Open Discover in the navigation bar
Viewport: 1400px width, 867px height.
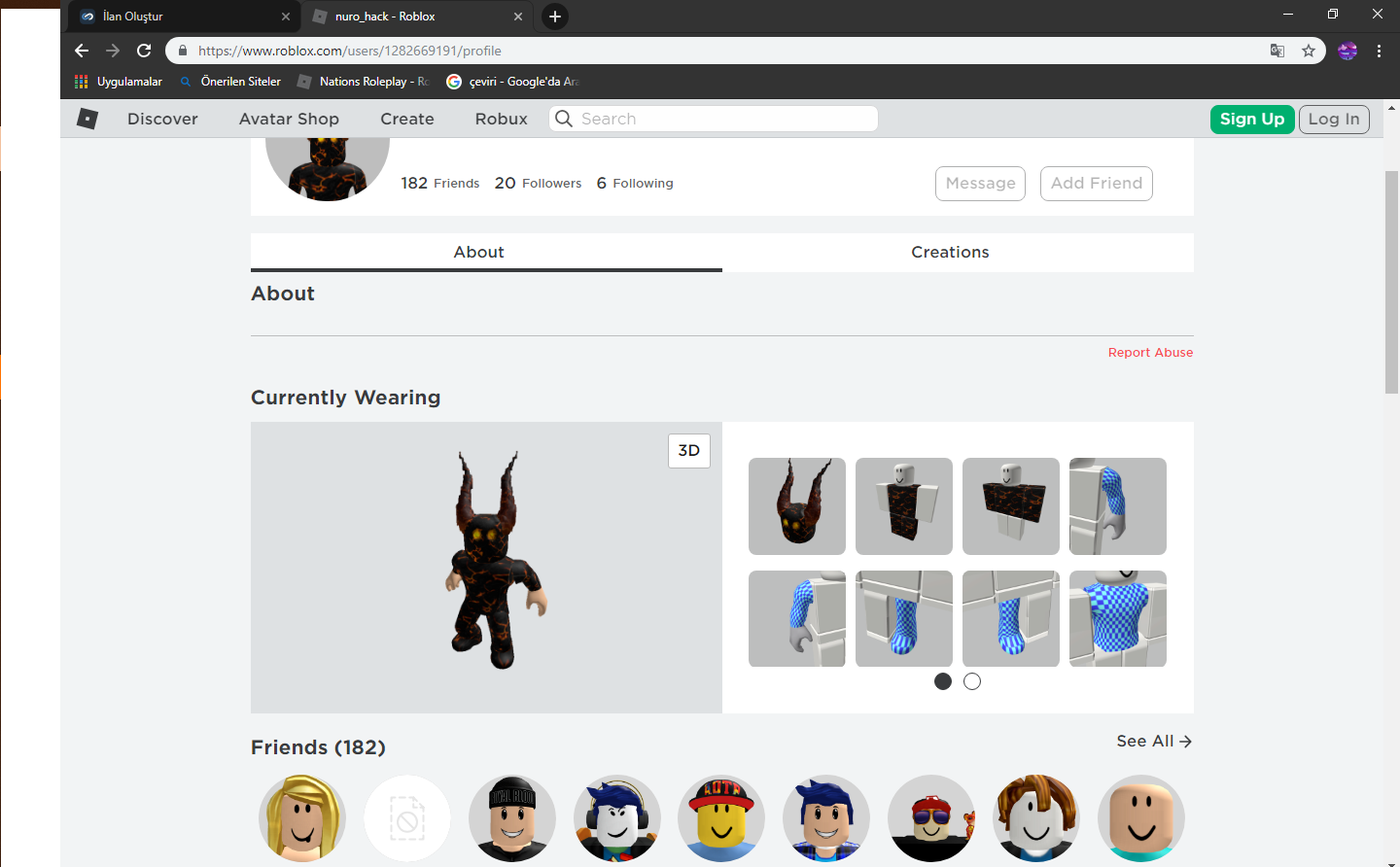tap(162, 119)
